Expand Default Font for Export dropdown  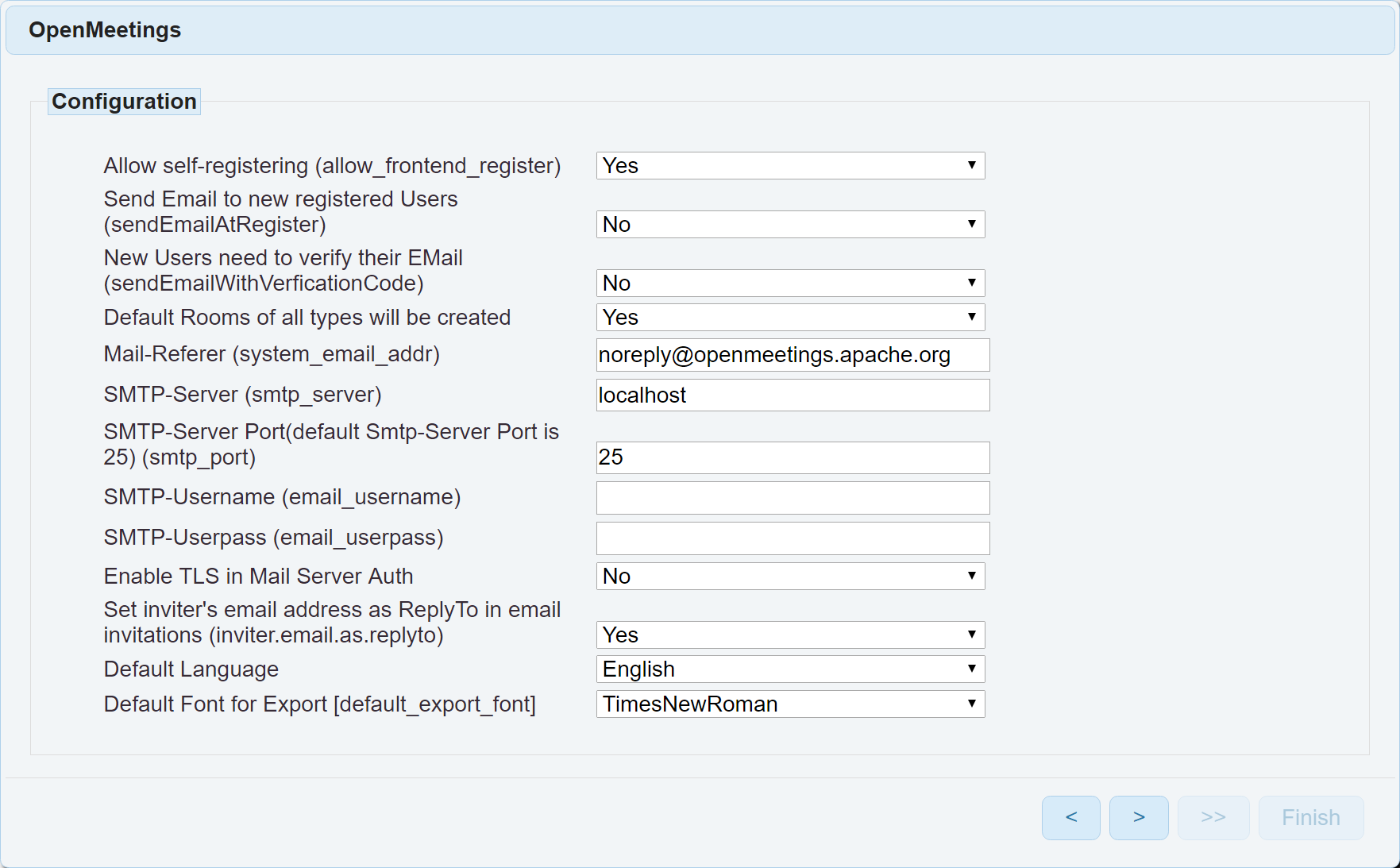pyautogui.click(x=790, y=704)
